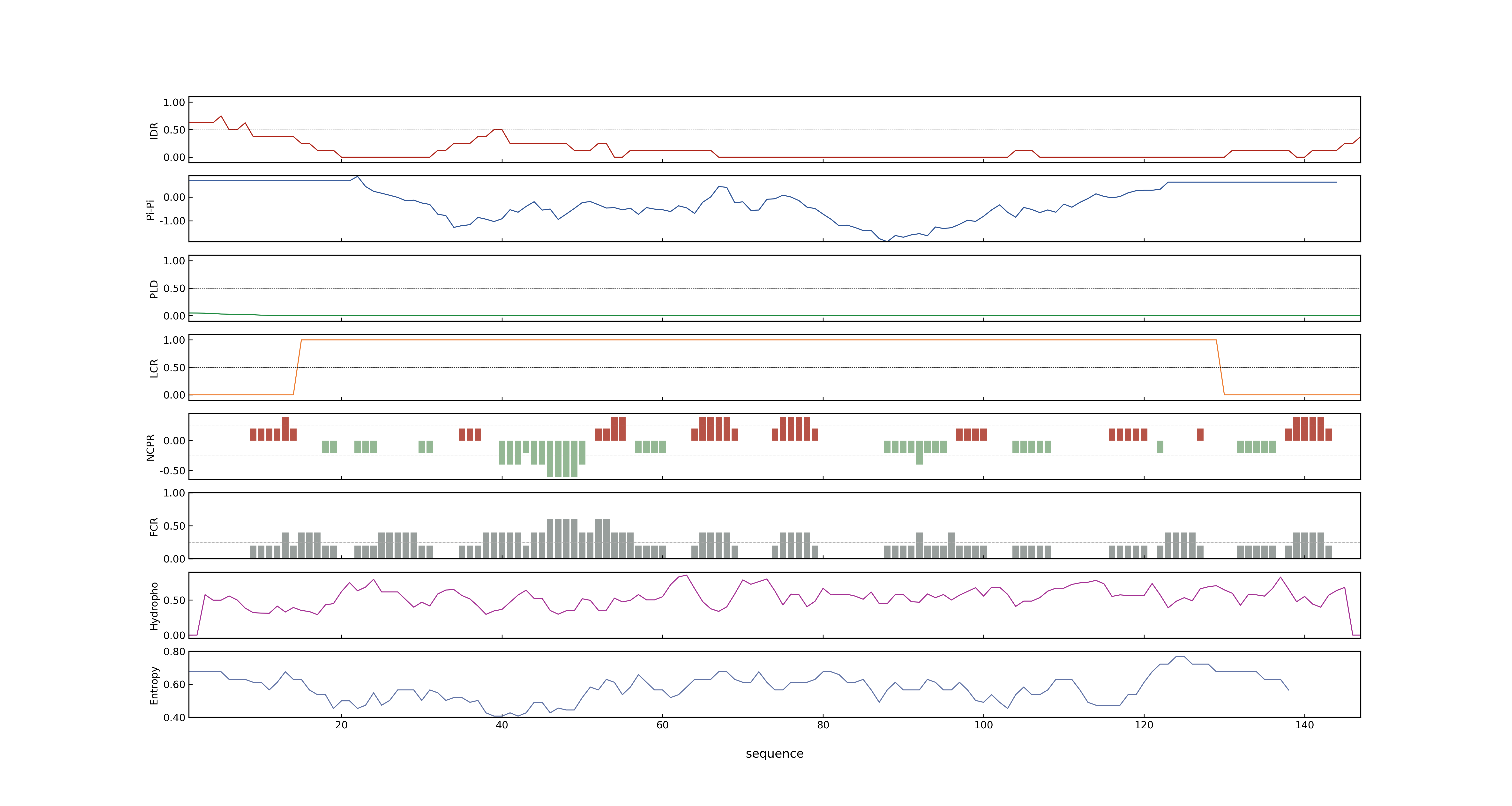Image resolution: width=1512 pixels, height=806 pixels.
Task: Click the -1.00 tick of Pi-Pi axis
Action: tap(172, 221)
